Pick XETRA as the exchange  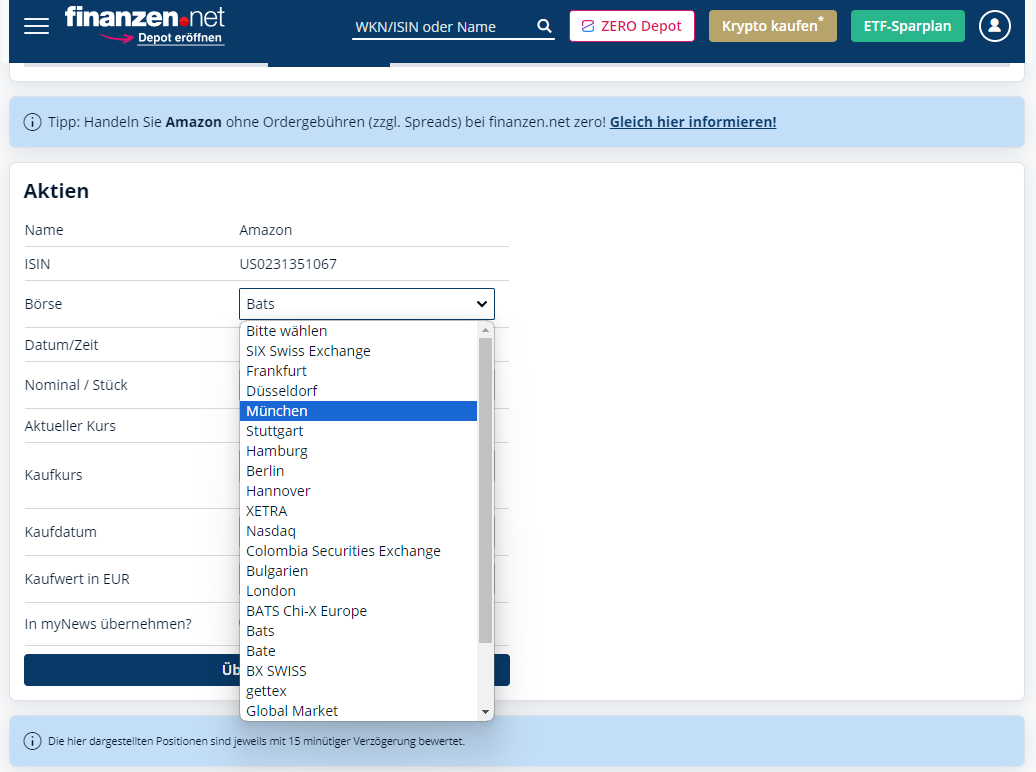[x=358, y=511]
